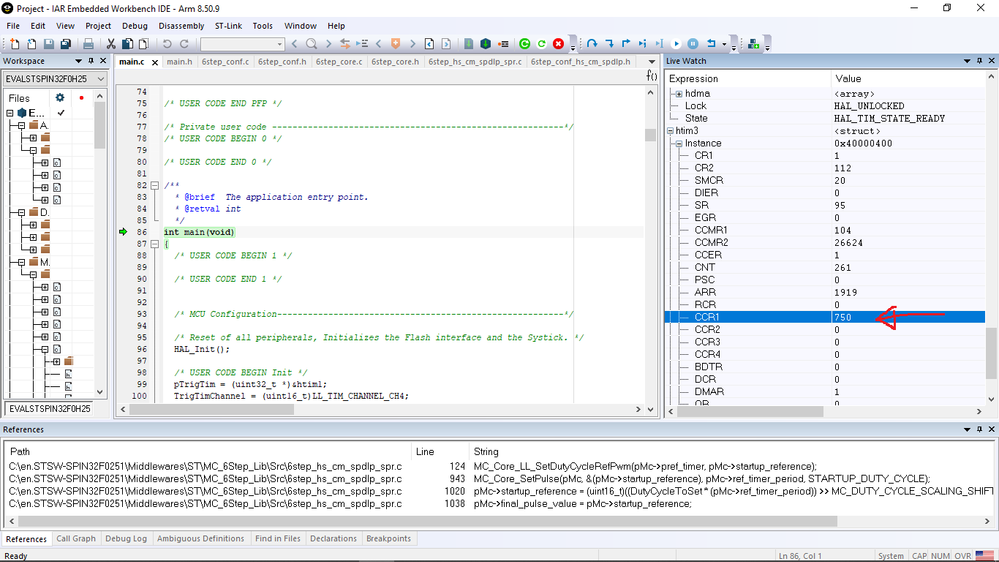Open the Debug Log tab
999x562 pixels.
(x=126, y=538)
